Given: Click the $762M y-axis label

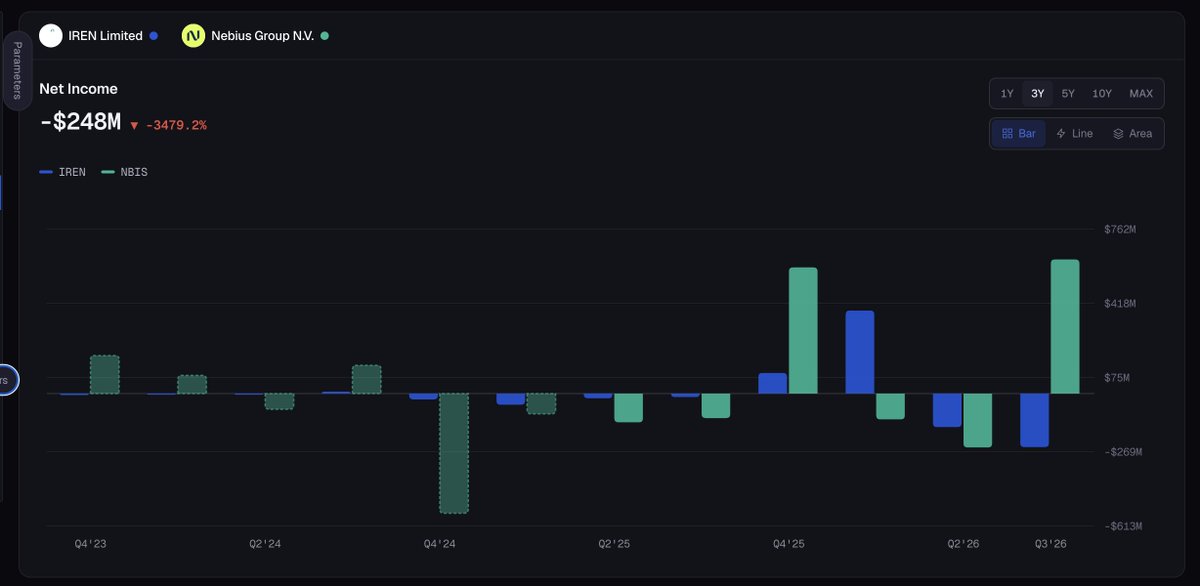Looking at the screenshot, I should 1119,230.
